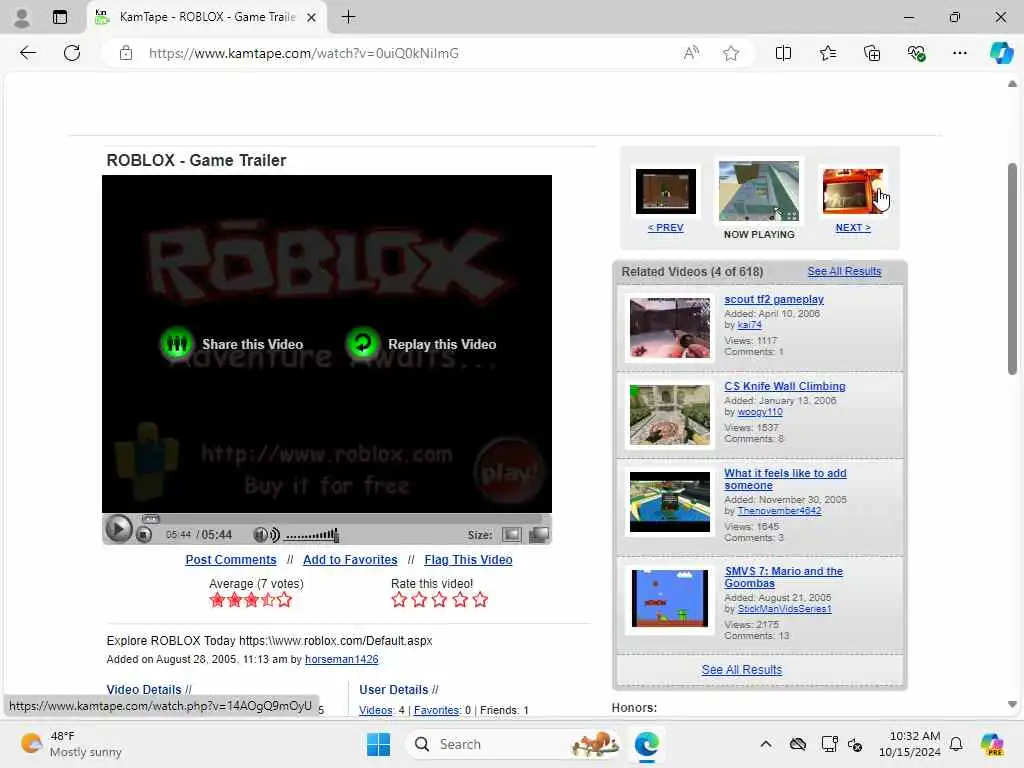Open the Settings and more menu
1024x768 pixels.
[959, 53]
